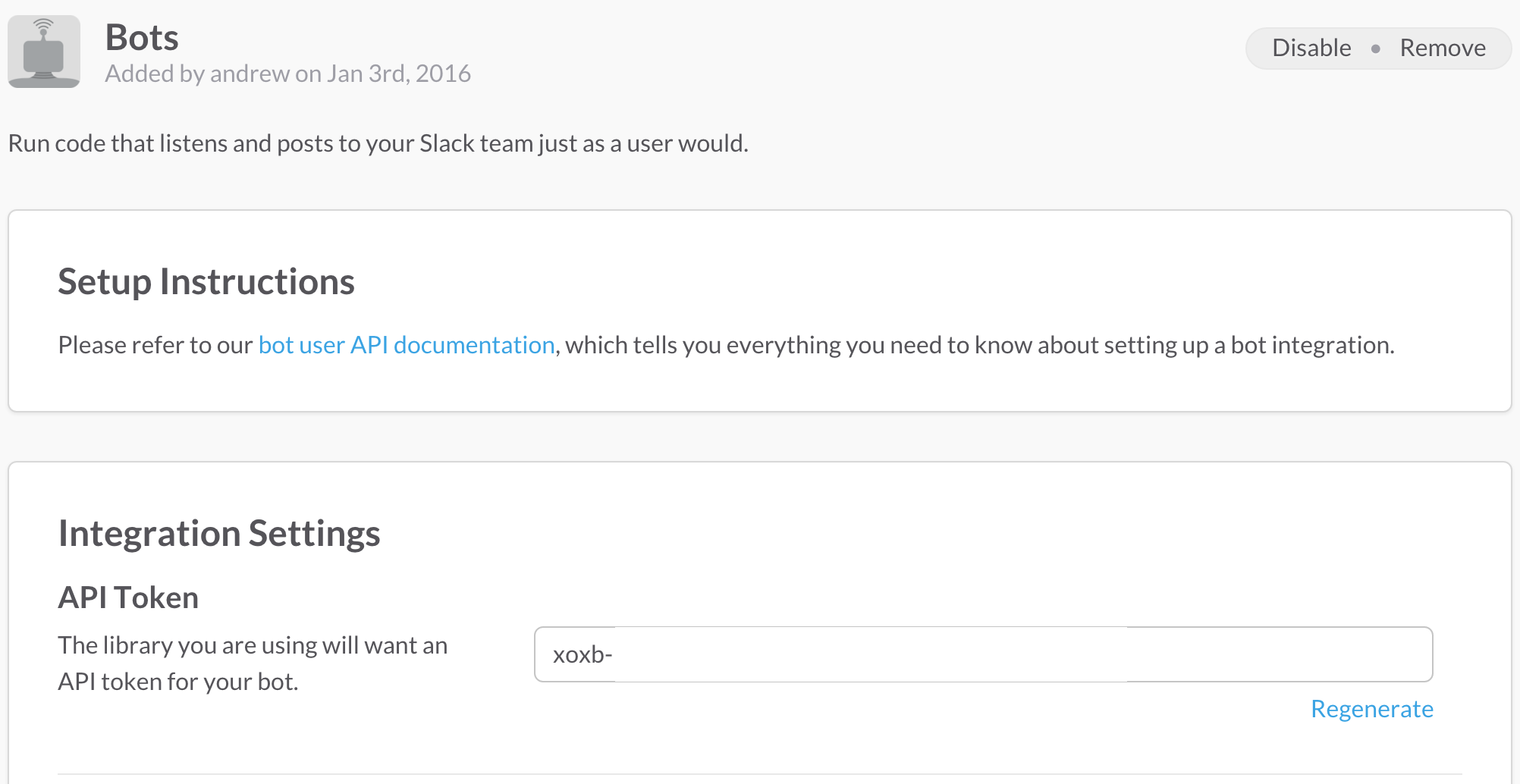The image size is (1520, 784).
Task: Click the Bots robot antenna icon
Action: click(44, 52)
